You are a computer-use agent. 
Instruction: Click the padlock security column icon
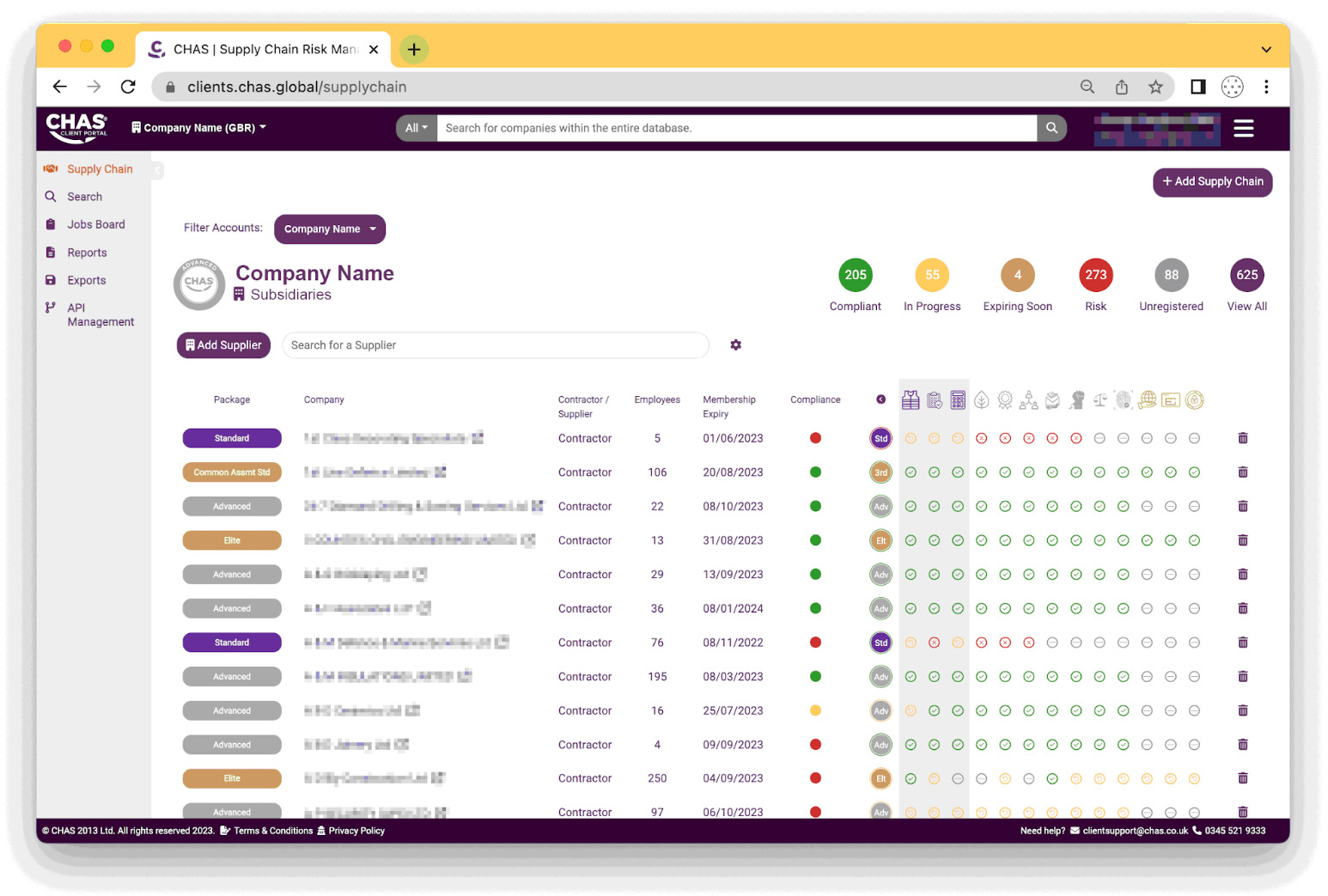1194,400
